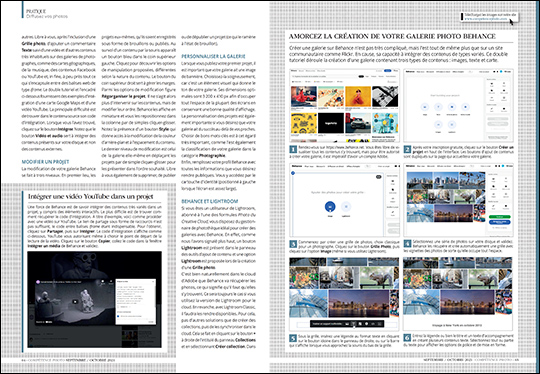Click the embed code dialog in the YouTube screenshot

[x=135, y=301]
